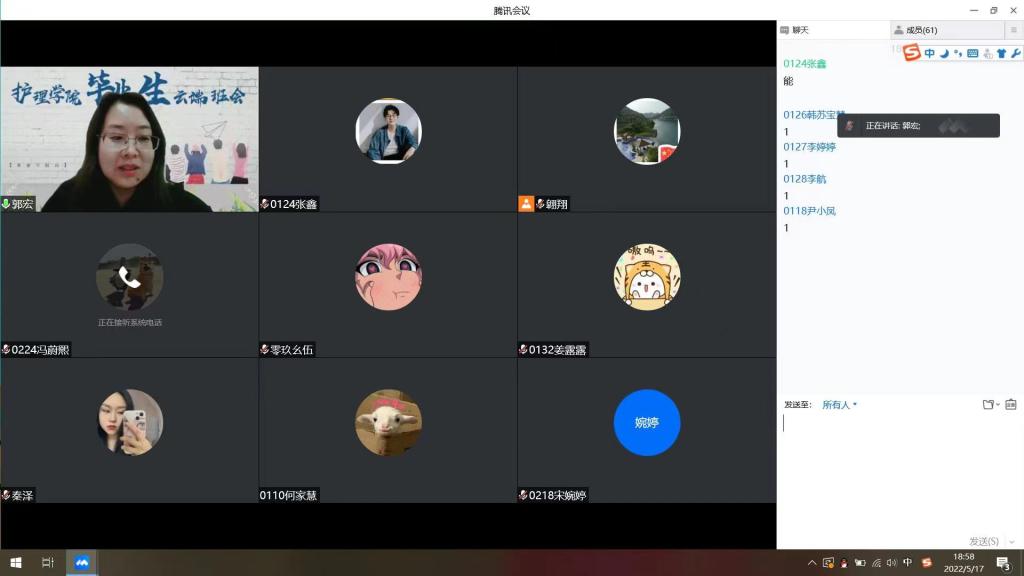Screen dimensions: 1024x576
Task: Toggle Sogou moon half-width mode
Action: pyautogui.click(x=943, y=53)
